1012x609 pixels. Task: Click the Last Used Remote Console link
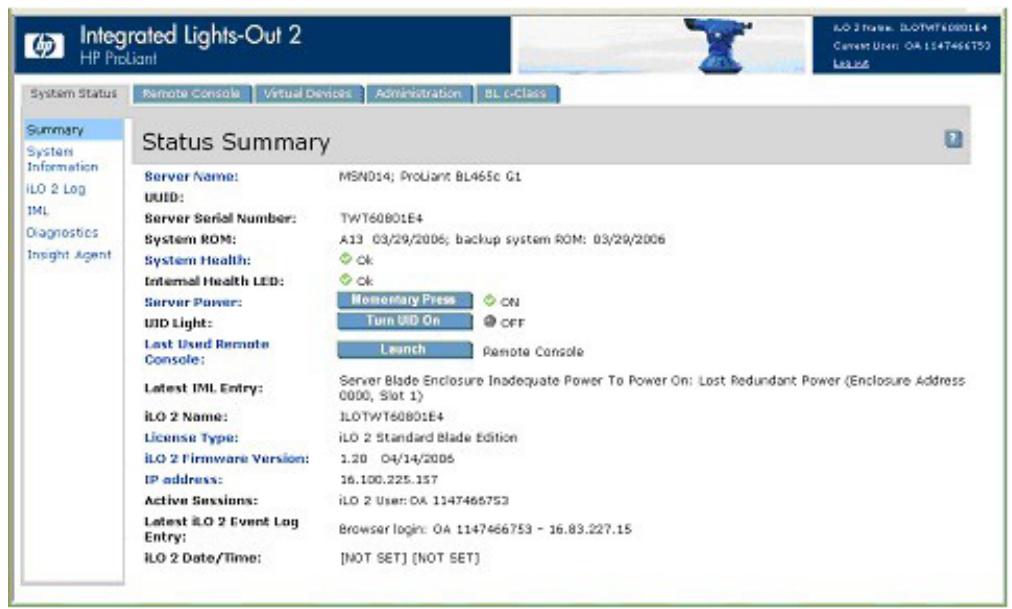207,352
